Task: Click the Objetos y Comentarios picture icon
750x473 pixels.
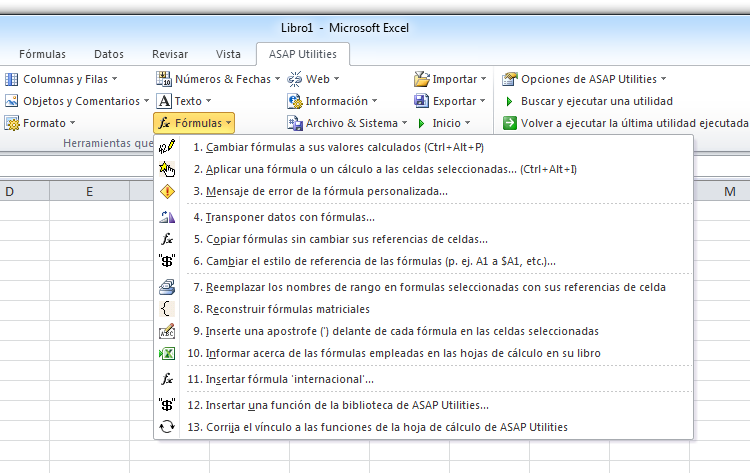Action: tap(11, 101)
